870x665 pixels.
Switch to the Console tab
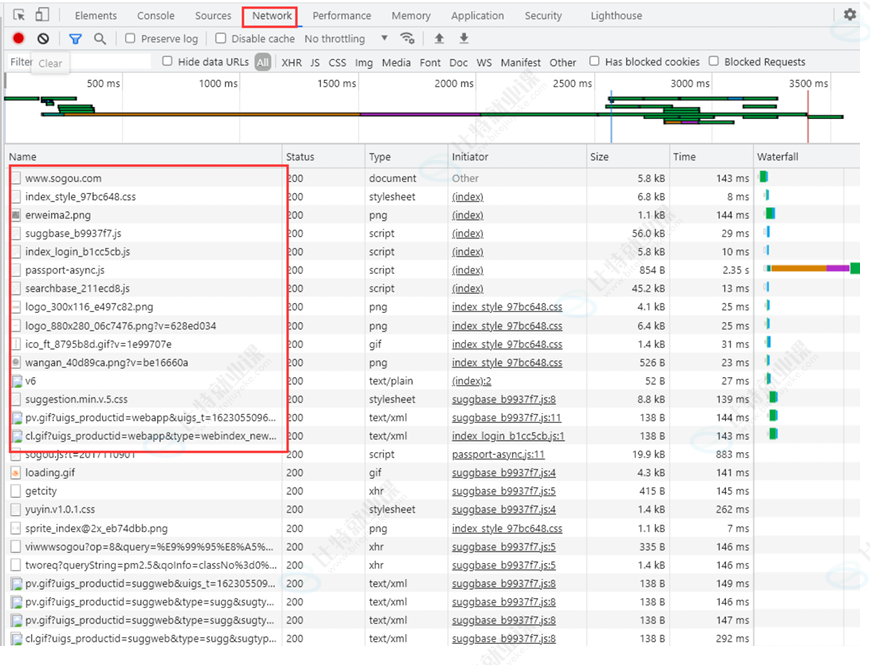point(156,16)
